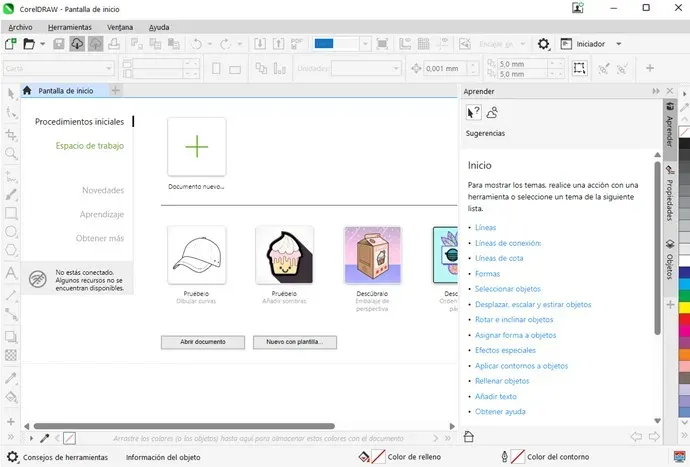This screenshot has width=690, height=467.
Task: Select the Pick tool in toolbox
Action: pos(11,93)
